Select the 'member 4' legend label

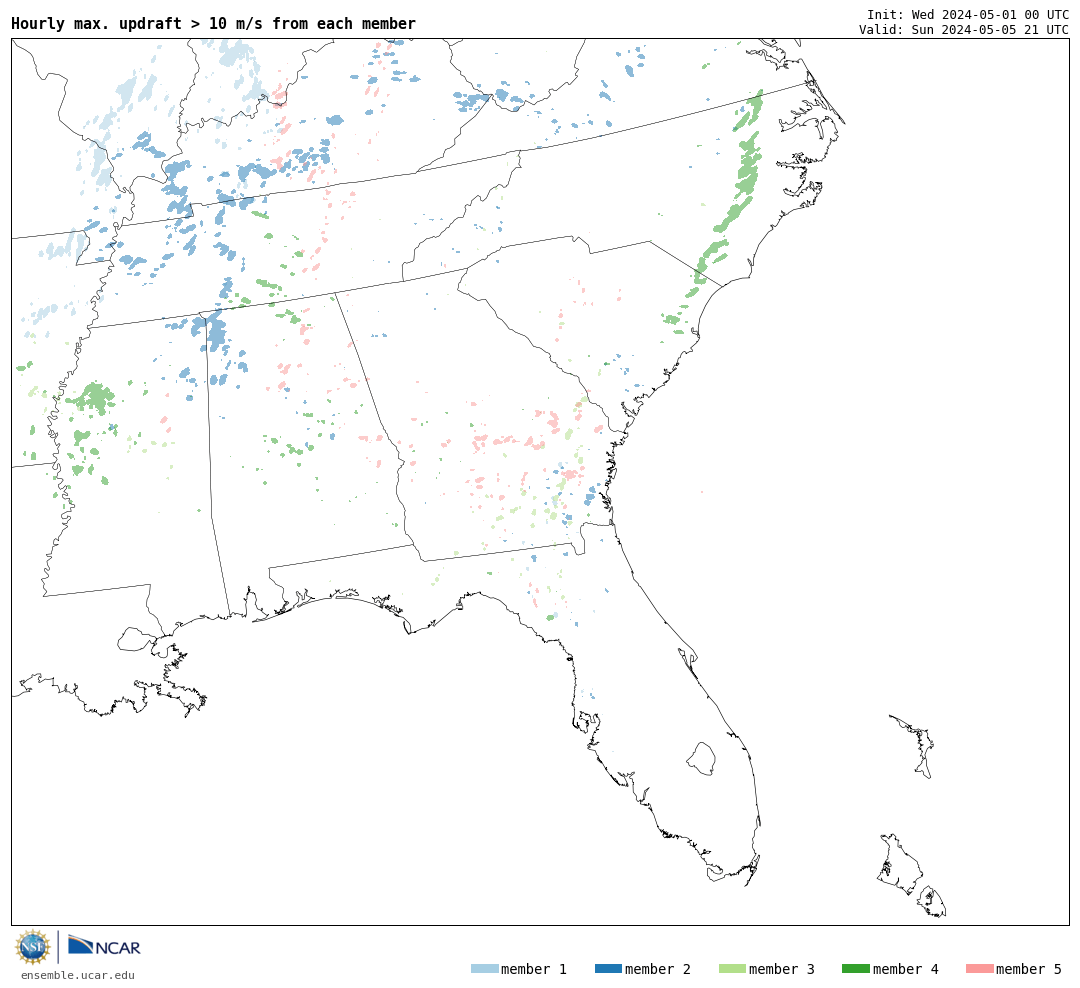(x=906, y=969)
